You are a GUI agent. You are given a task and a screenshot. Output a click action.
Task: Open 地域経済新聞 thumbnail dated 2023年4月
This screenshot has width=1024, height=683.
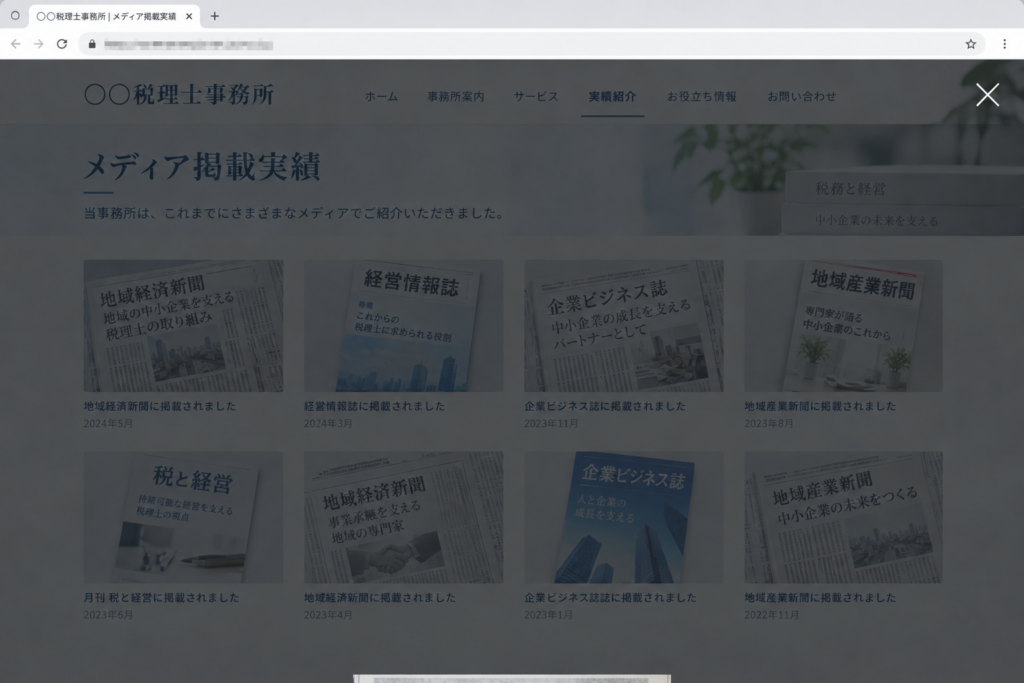pyautogui.click(x=404, y=517)
